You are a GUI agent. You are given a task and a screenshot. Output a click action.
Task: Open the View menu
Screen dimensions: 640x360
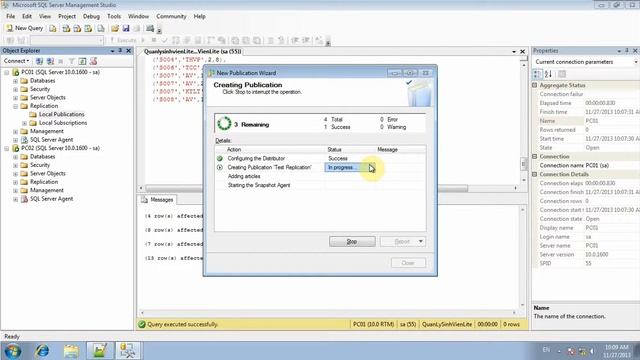click(x=45, y=16)
